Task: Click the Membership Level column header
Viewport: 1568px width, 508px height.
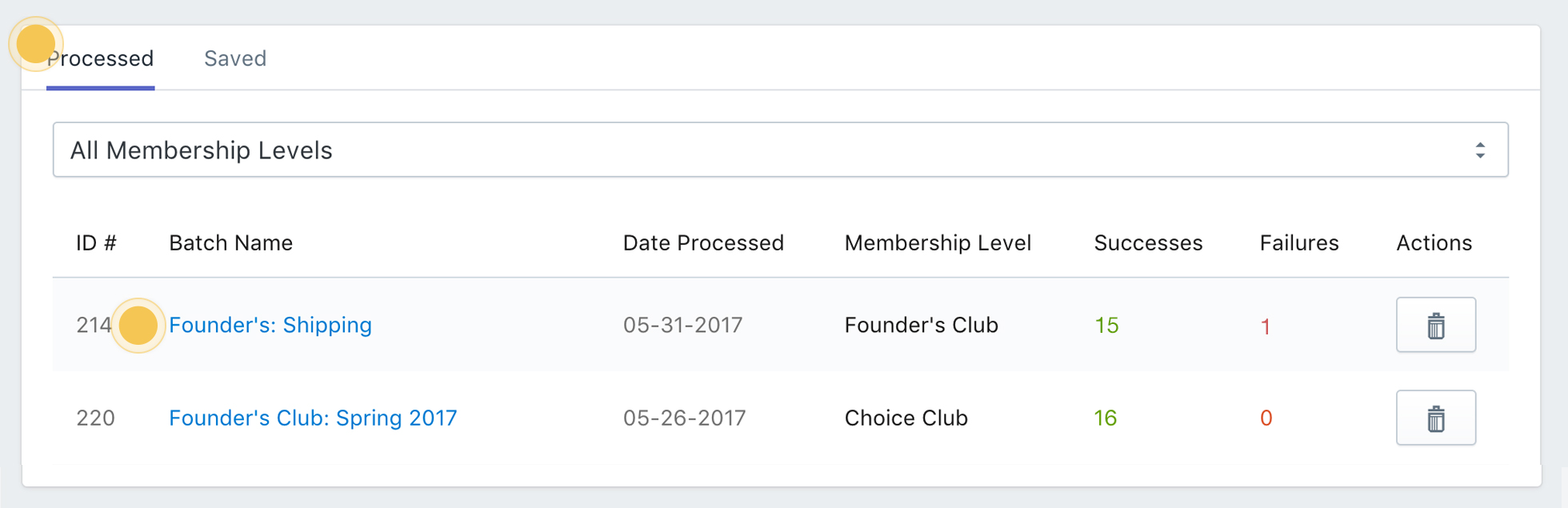Action: [x=938, y=243]
